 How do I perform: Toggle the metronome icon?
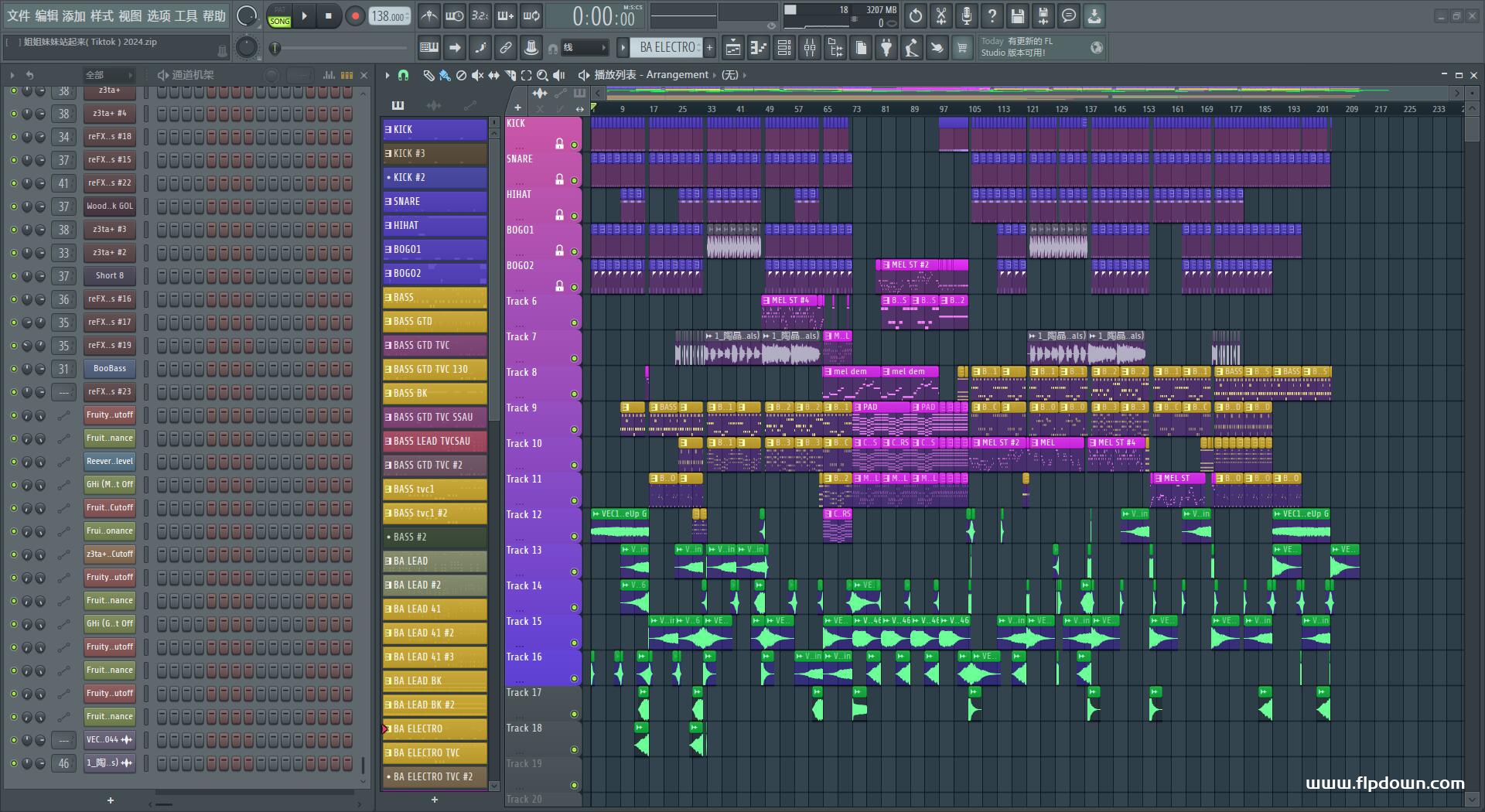428,16
